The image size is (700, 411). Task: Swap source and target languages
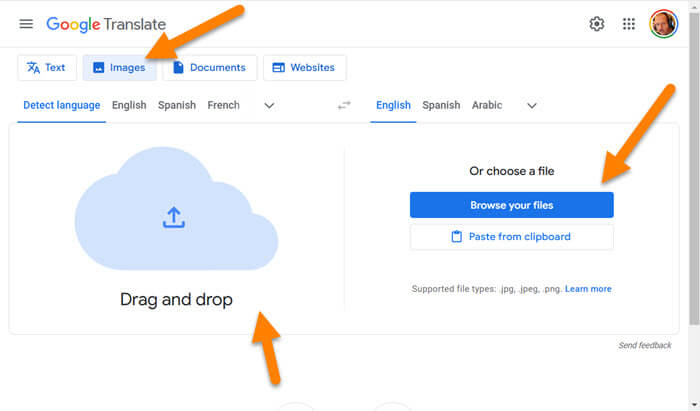(344, 105)
